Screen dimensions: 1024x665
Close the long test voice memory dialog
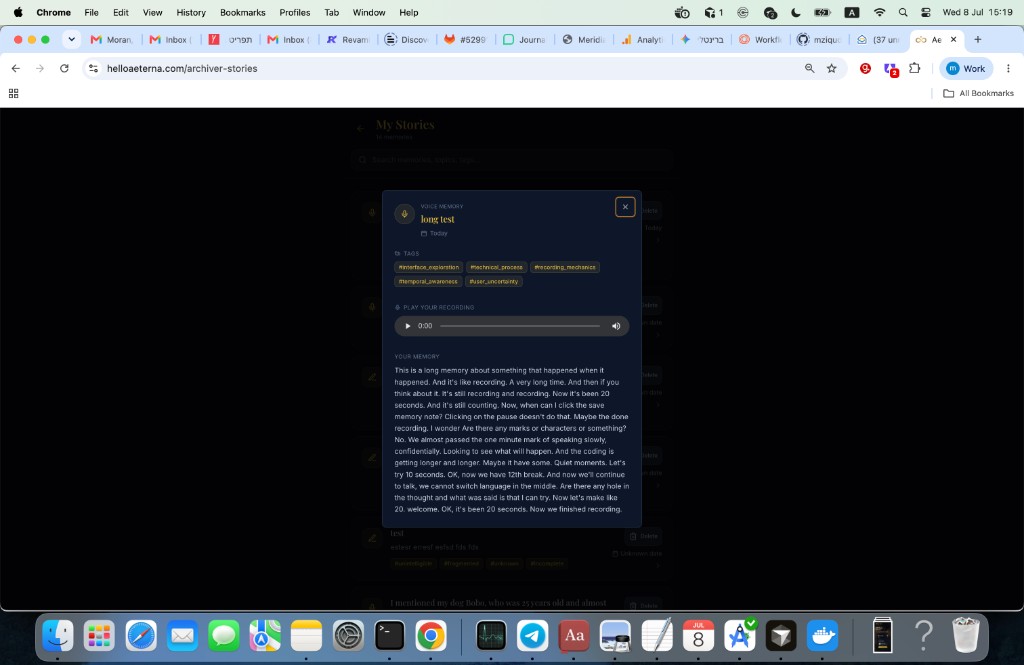[625, 207]
